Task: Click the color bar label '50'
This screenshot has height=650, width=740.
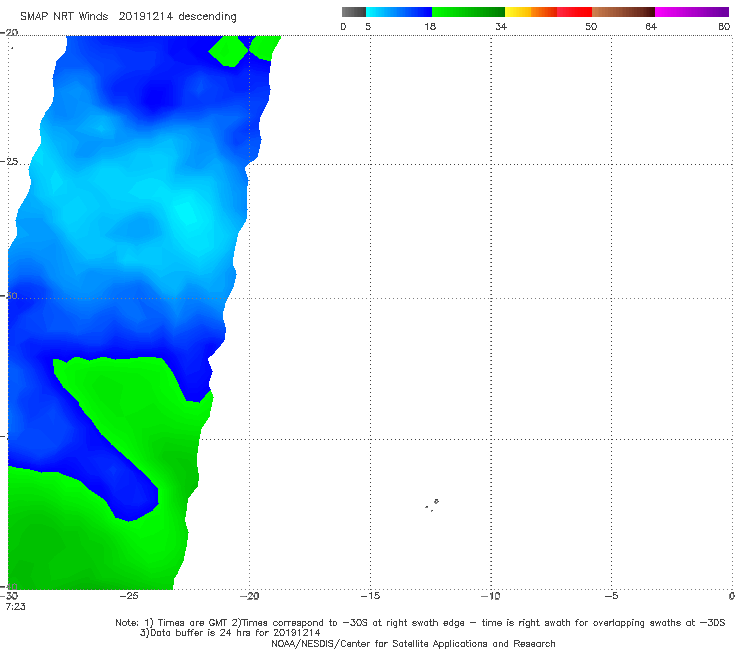Action: point(591,26)
